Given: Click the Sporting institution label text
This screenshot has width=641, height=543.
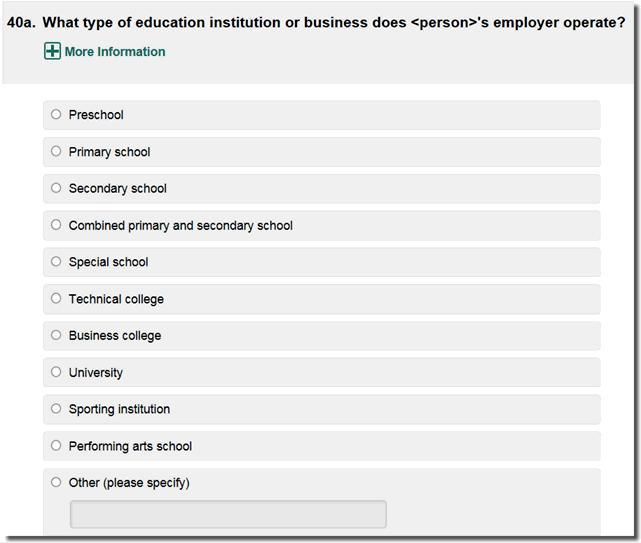Looking at the screenshot, I should 119,409.
